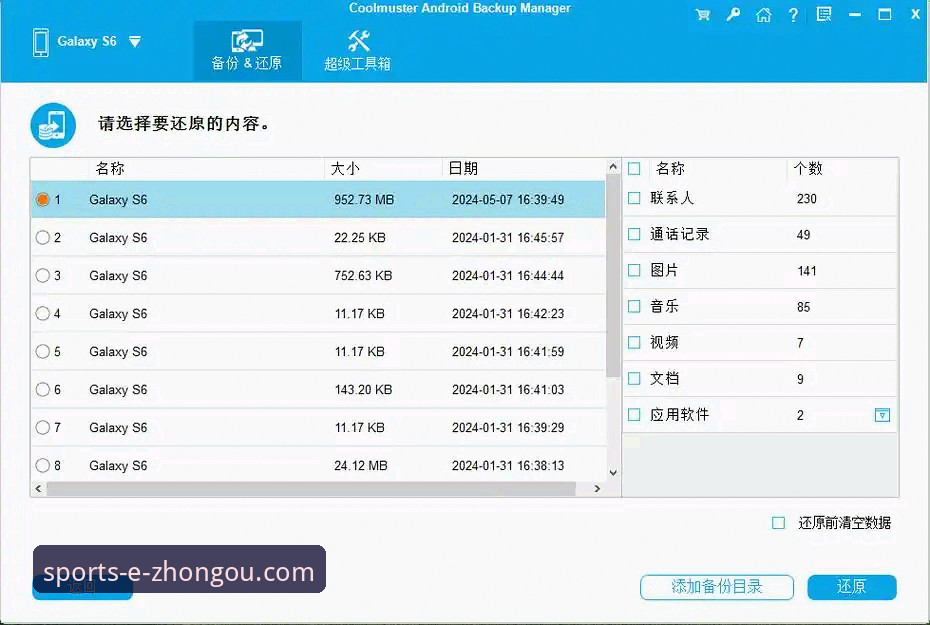Click the date 2024-01-31 16:41:03
The width and height of the screenshot is (930, 625).
tap(508, 390)
